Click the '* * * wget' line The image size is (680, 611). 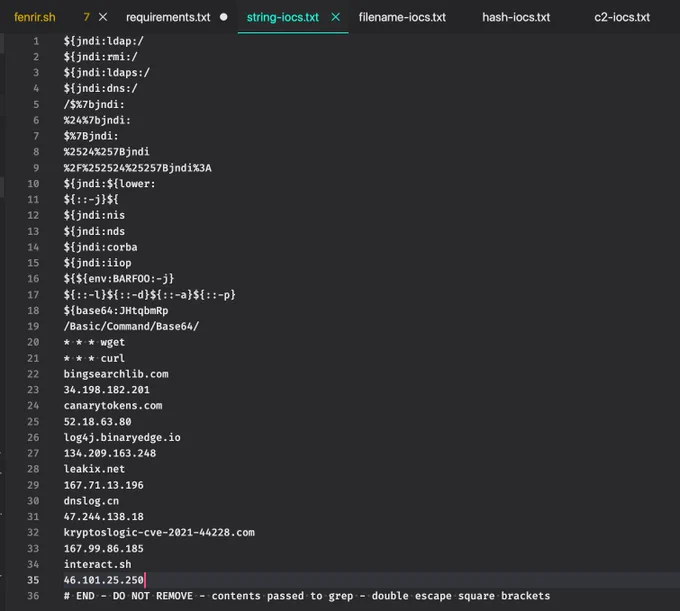coord(94,342)
